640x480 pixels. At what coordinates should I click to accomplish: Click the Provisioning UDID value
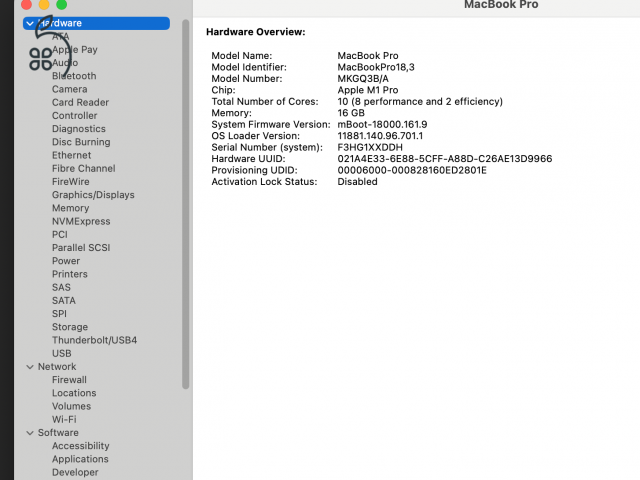[412, 170]
